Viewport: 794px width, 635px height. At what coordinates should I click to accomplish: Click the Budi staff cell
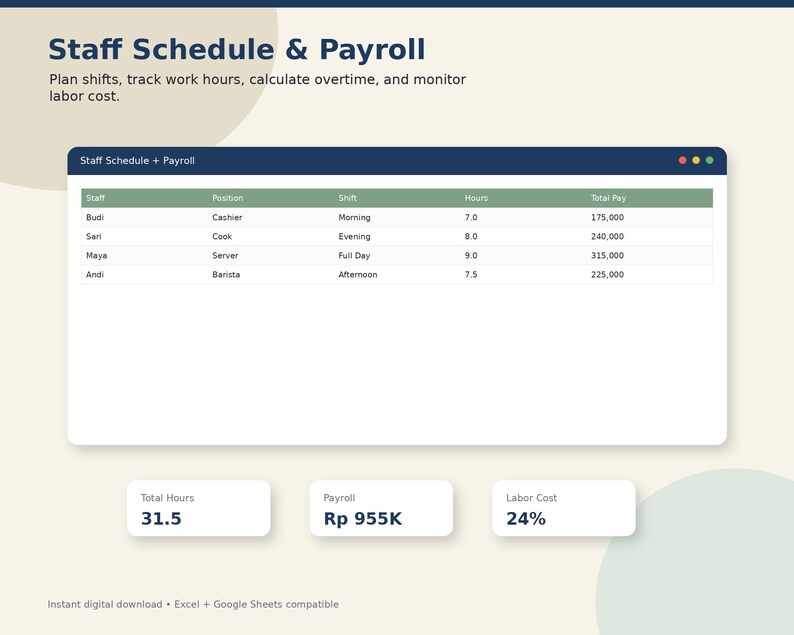pos(144,217)
